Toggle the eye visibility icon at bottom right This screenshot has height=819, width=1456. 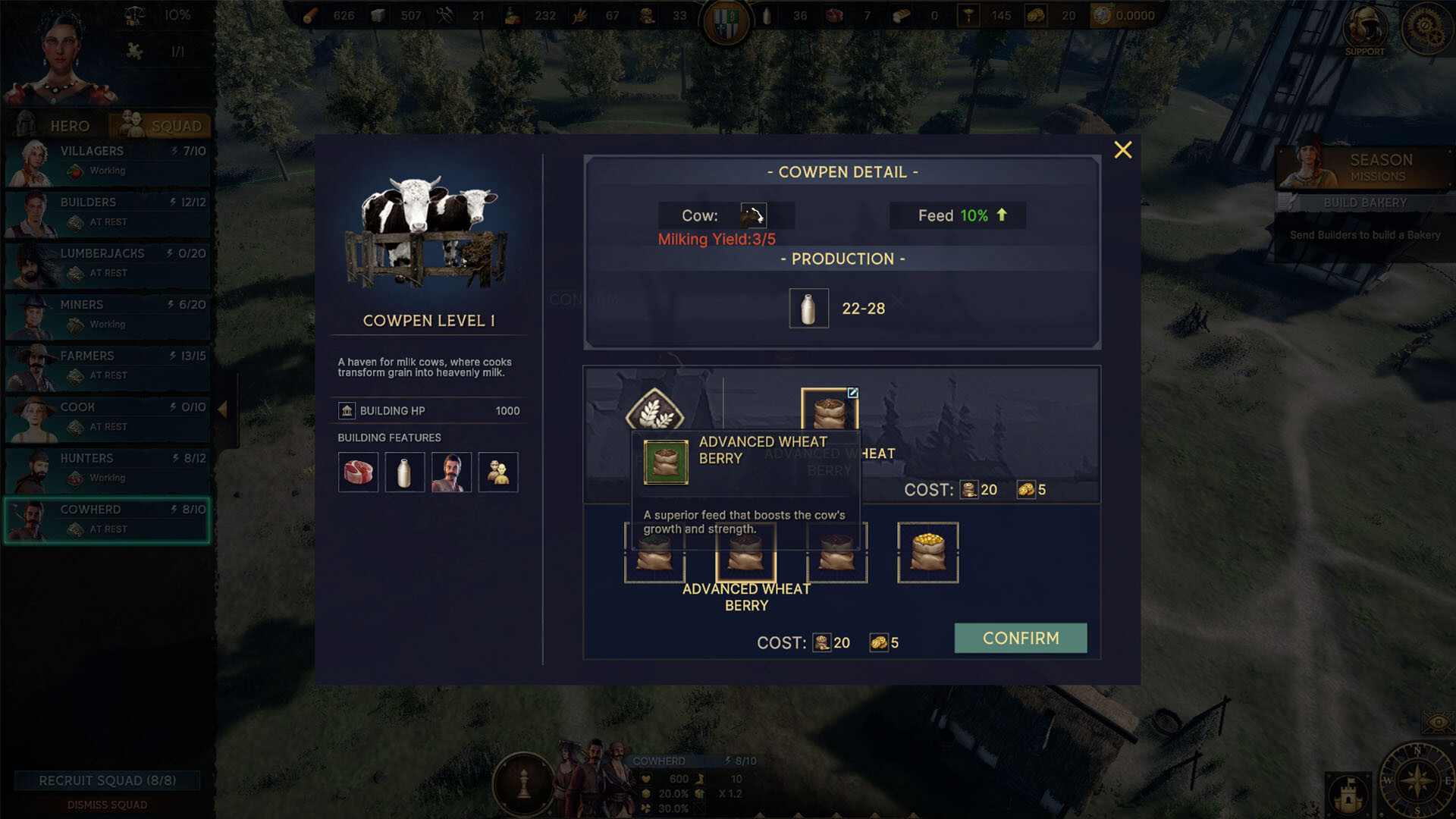point(1438,722)
